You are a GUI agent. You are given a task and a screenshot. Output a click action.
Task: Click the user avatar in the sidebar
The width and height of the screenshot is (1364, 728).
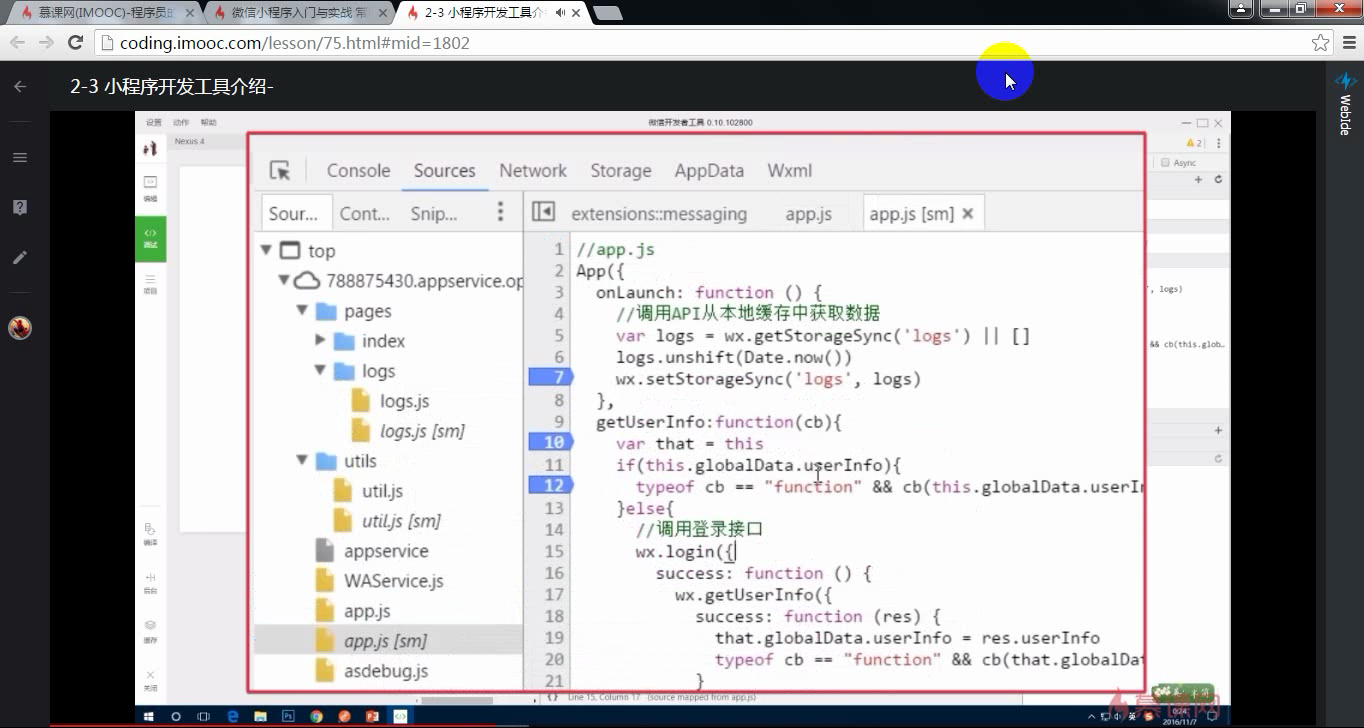click(x=20, y=327)
